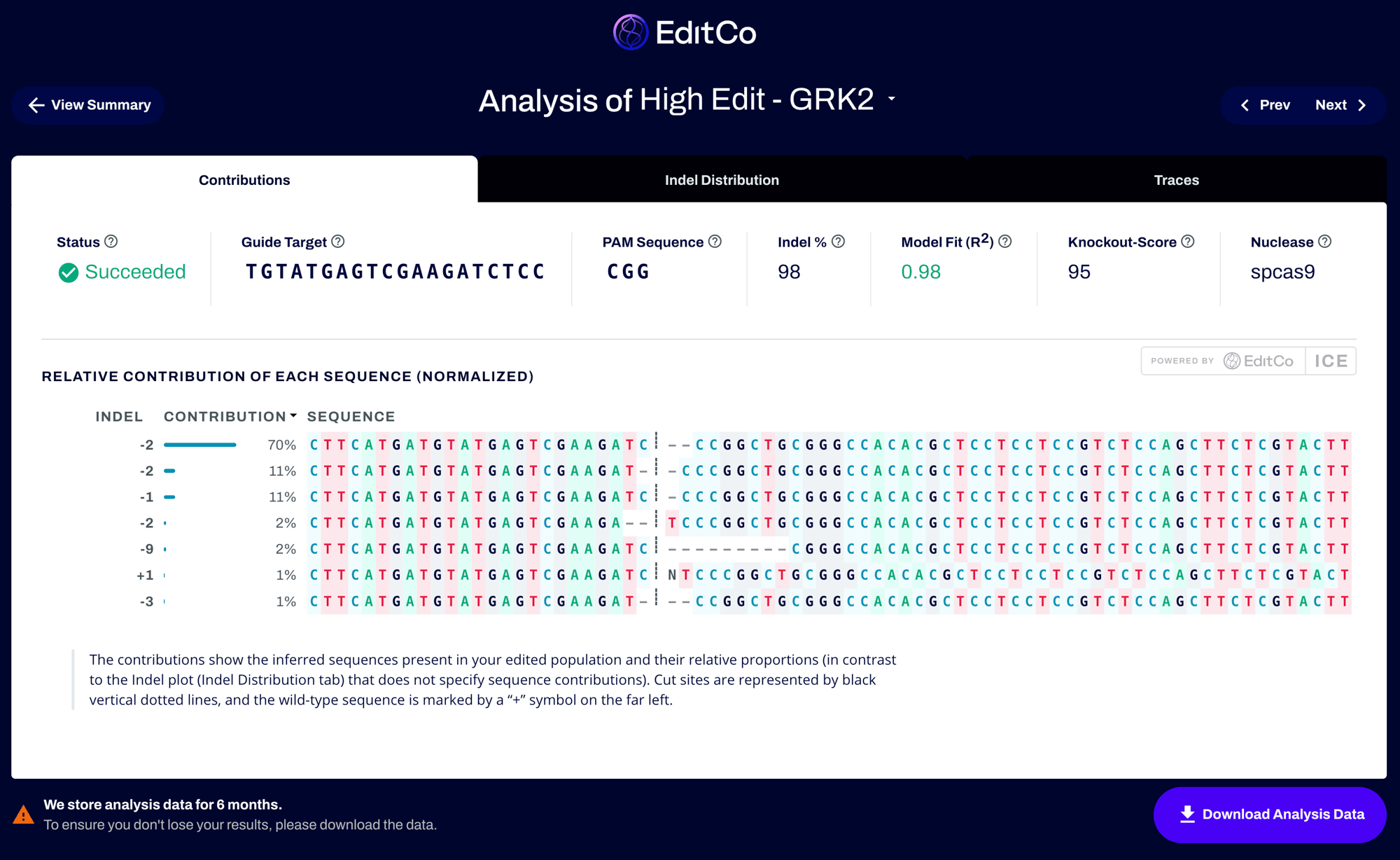Click the Succeeded status text
Screen dimensions: 1400x860
coord(135,272)
